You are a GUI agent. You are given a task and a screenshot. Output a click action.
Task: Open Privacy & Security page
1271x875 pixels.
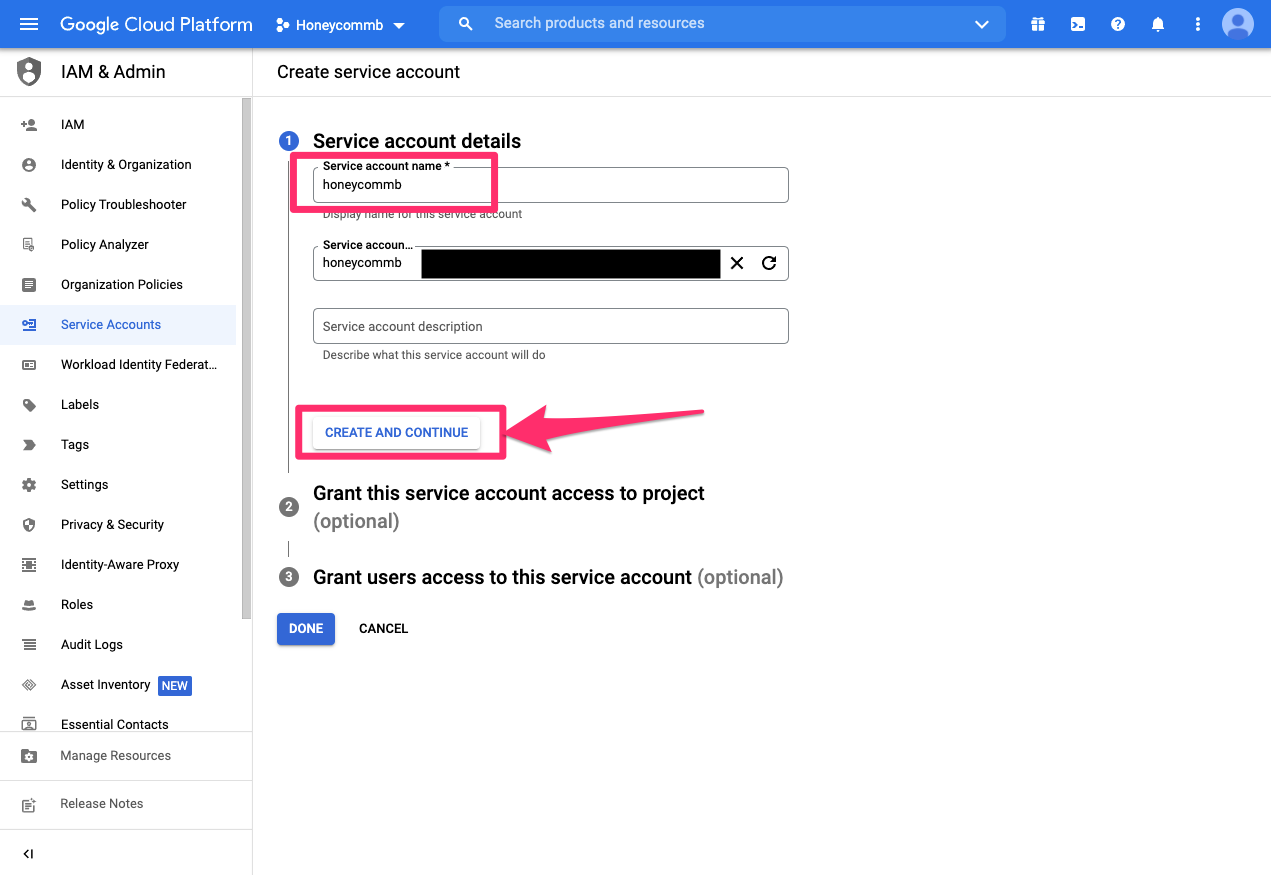tap(112, 525)
